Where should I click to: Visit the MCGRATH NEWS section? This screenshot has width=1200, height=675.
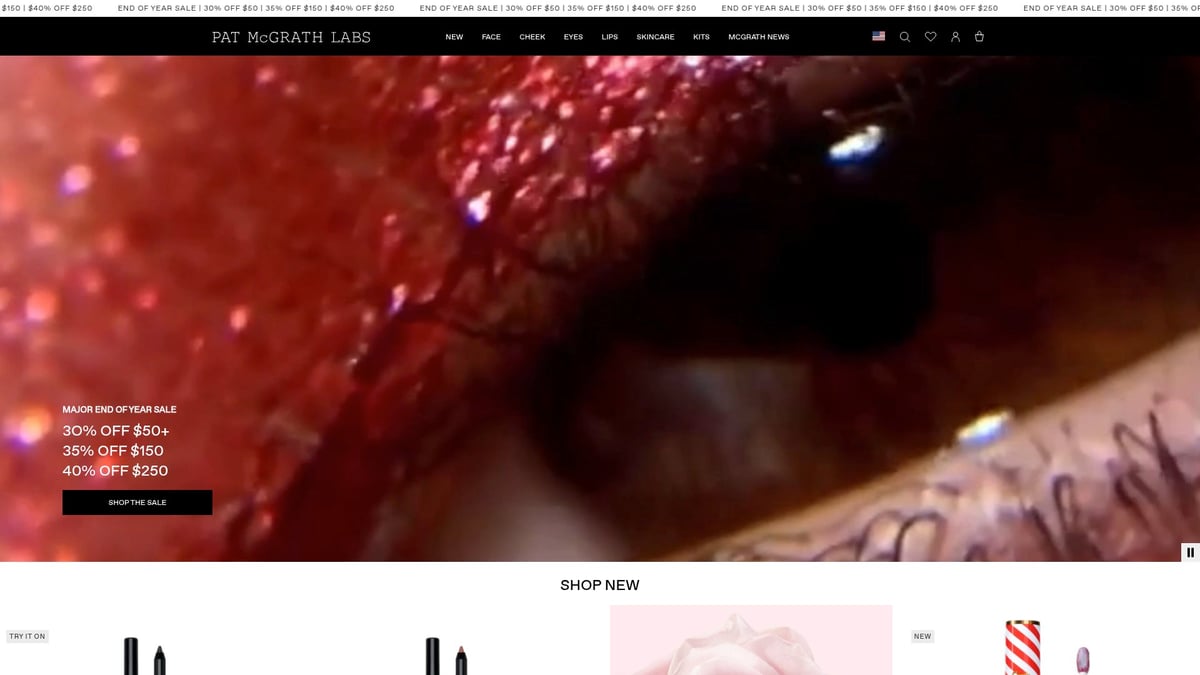pos(759,36)
